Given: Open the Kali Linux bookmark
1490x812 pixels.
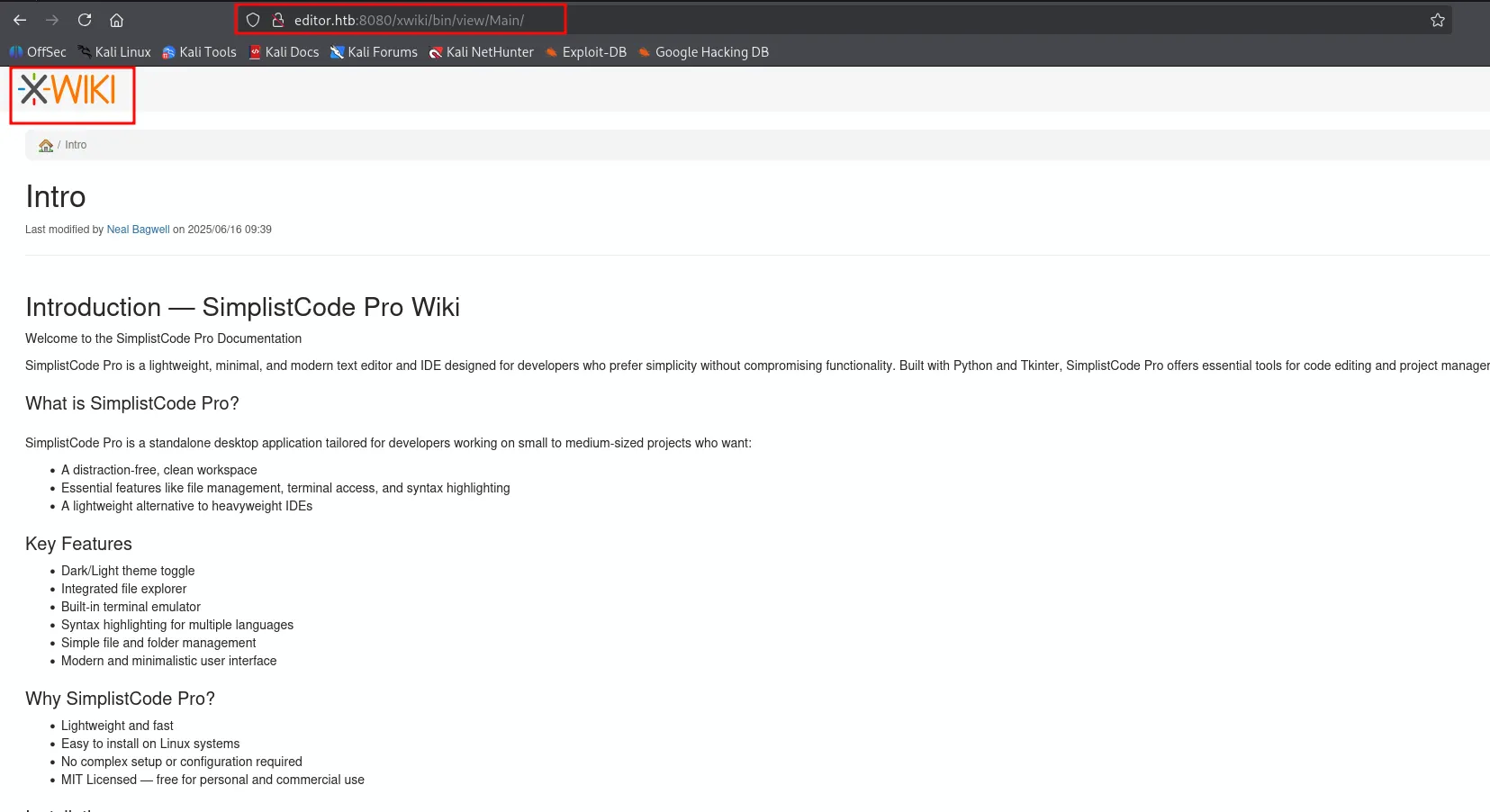Looking at the screenshot, I should (x=114, y=52).
